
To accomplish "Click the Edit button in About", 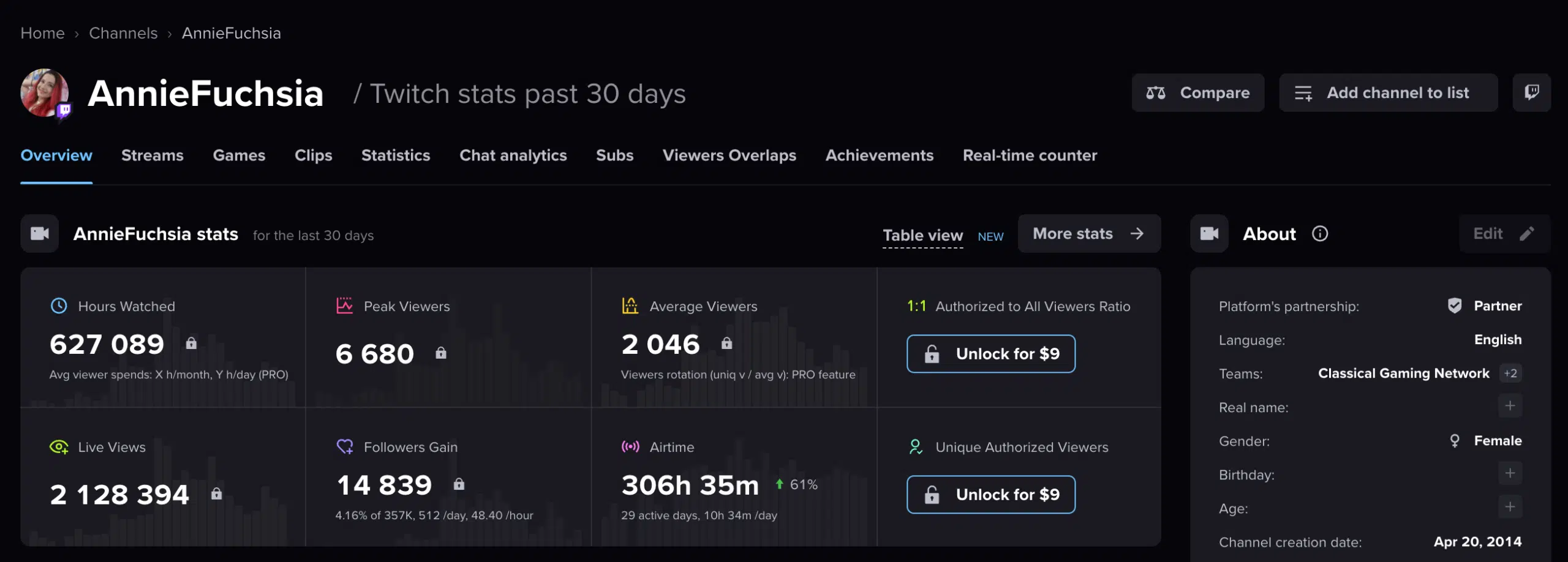I will coord(1504,233).
